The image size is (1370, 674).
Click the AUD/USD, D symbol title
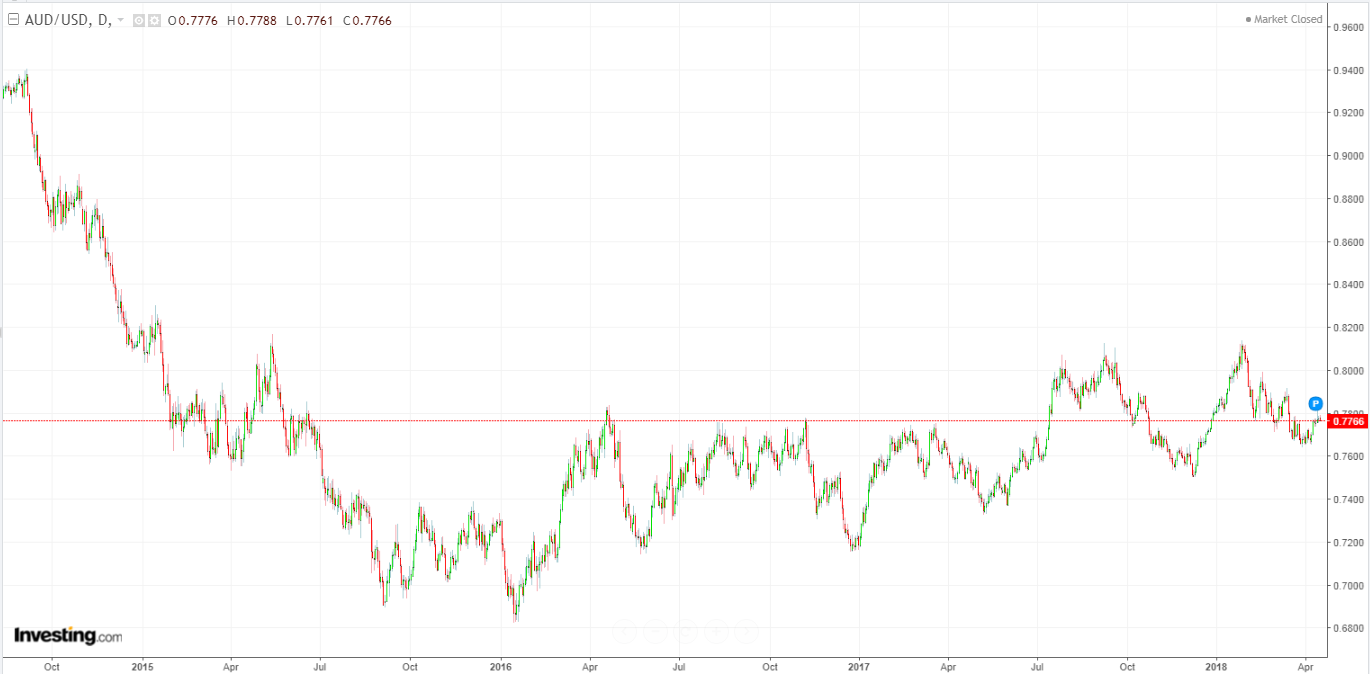tap(68, 20)
